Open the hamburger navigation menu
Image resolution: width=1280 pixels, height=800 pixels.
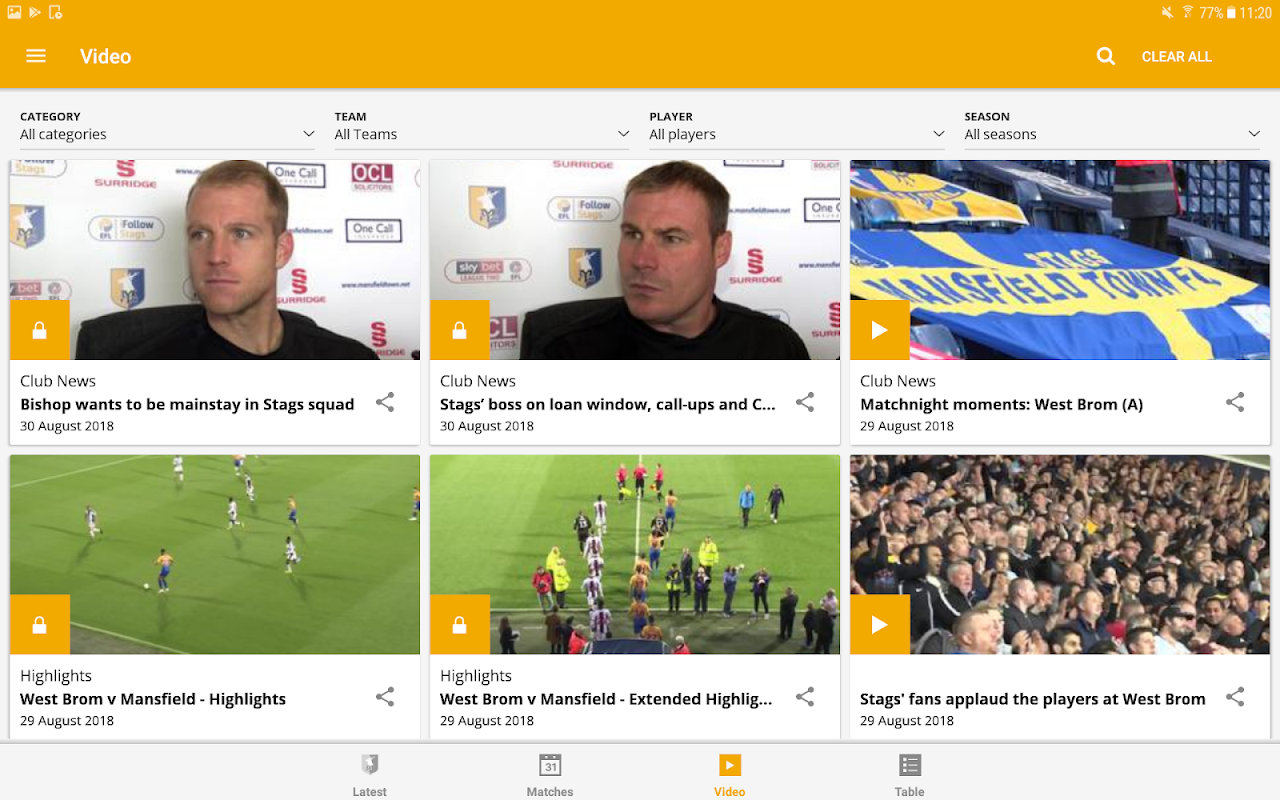click(x=36, y=56)
